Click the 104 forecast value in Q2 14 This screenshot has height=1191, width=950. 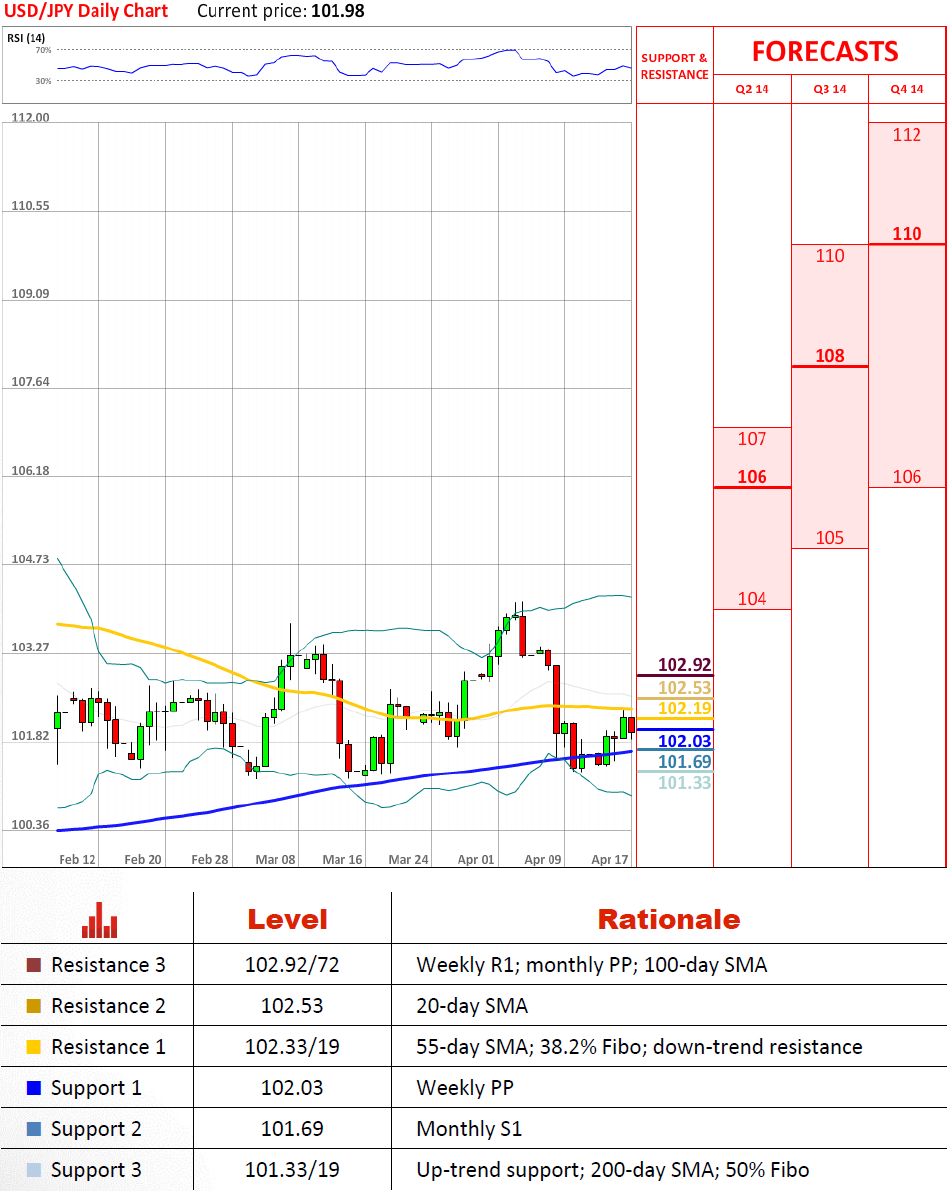tap(752, 599)
